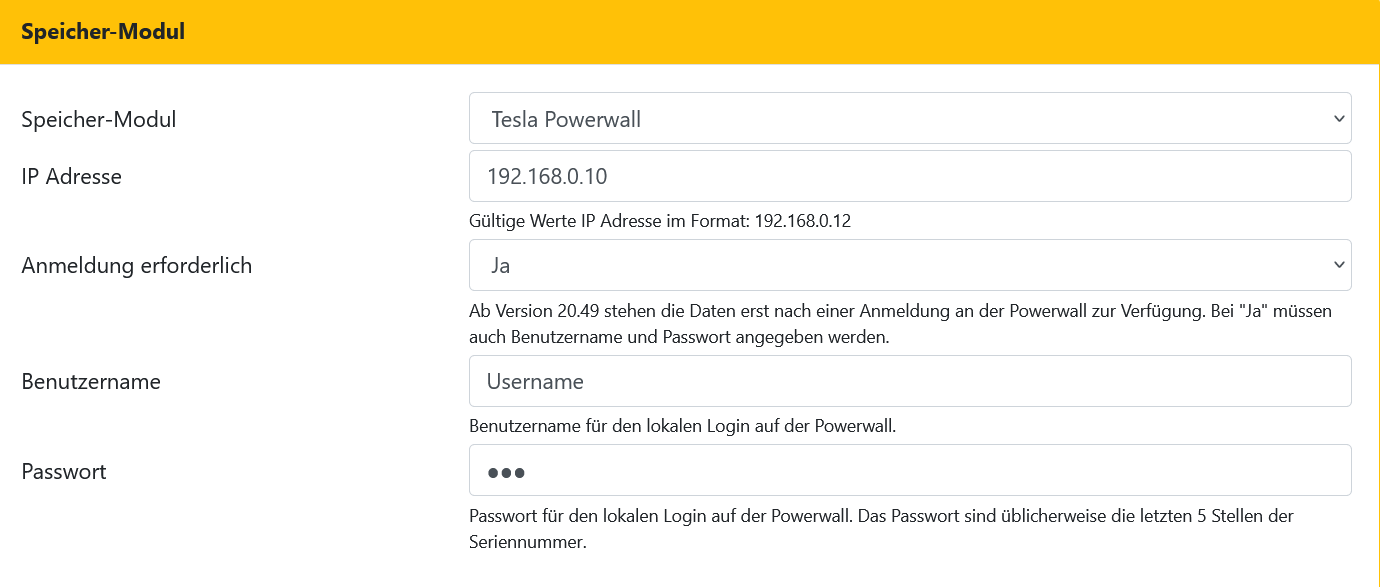Click into the Benutzername input field
The height and width of the screenshot is (587, 1382).
point(910,381)
